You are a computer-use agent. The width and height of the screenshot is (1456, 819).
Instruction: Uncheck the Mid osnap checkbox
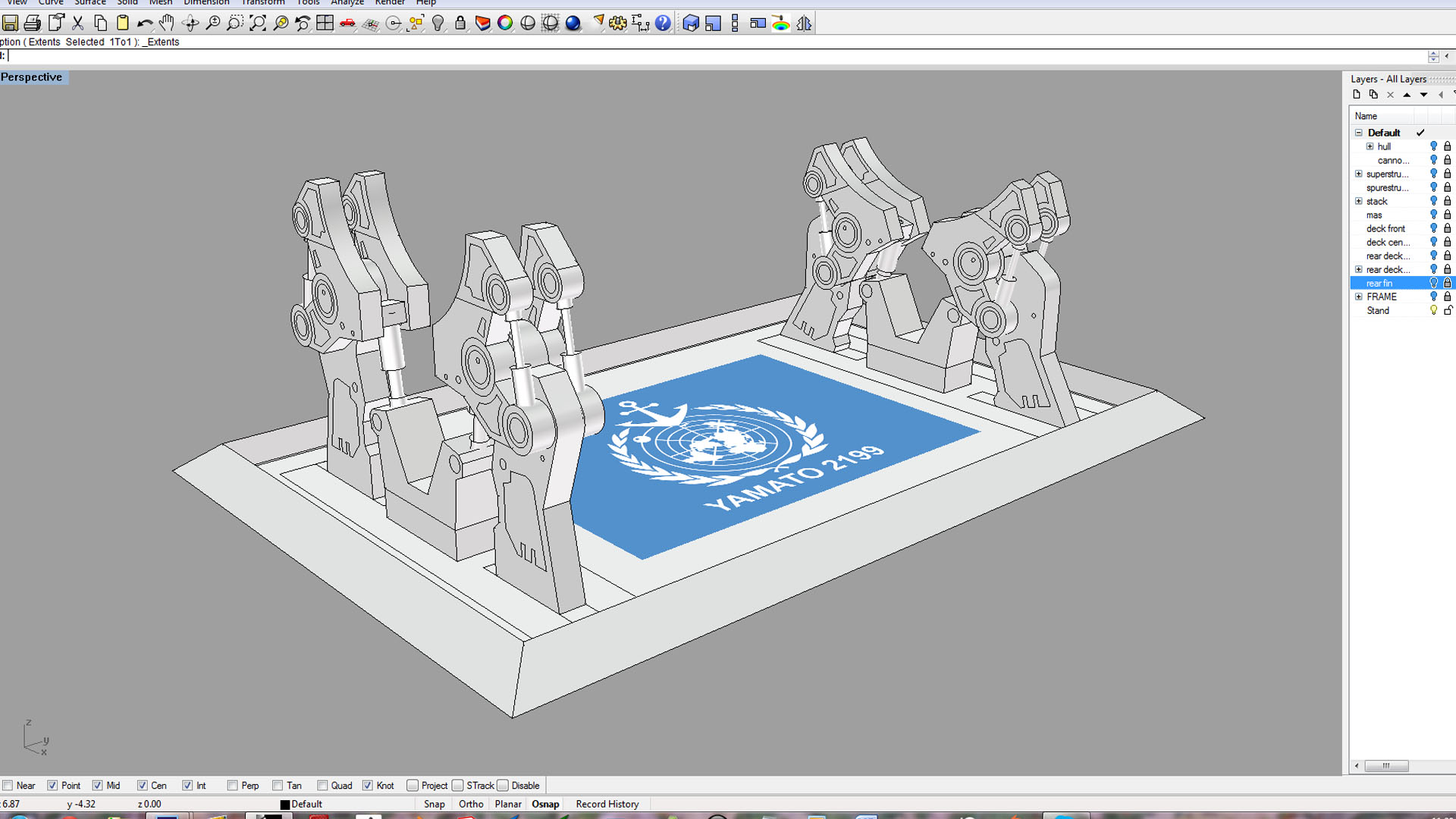coord(97,786)
